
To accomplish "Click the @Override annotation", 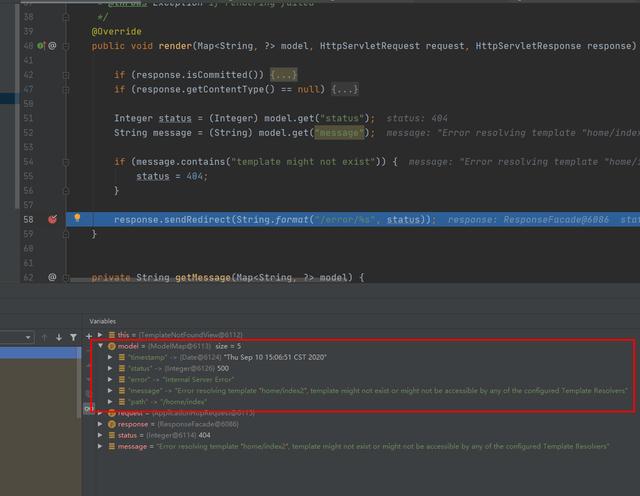I will point(116,31).
